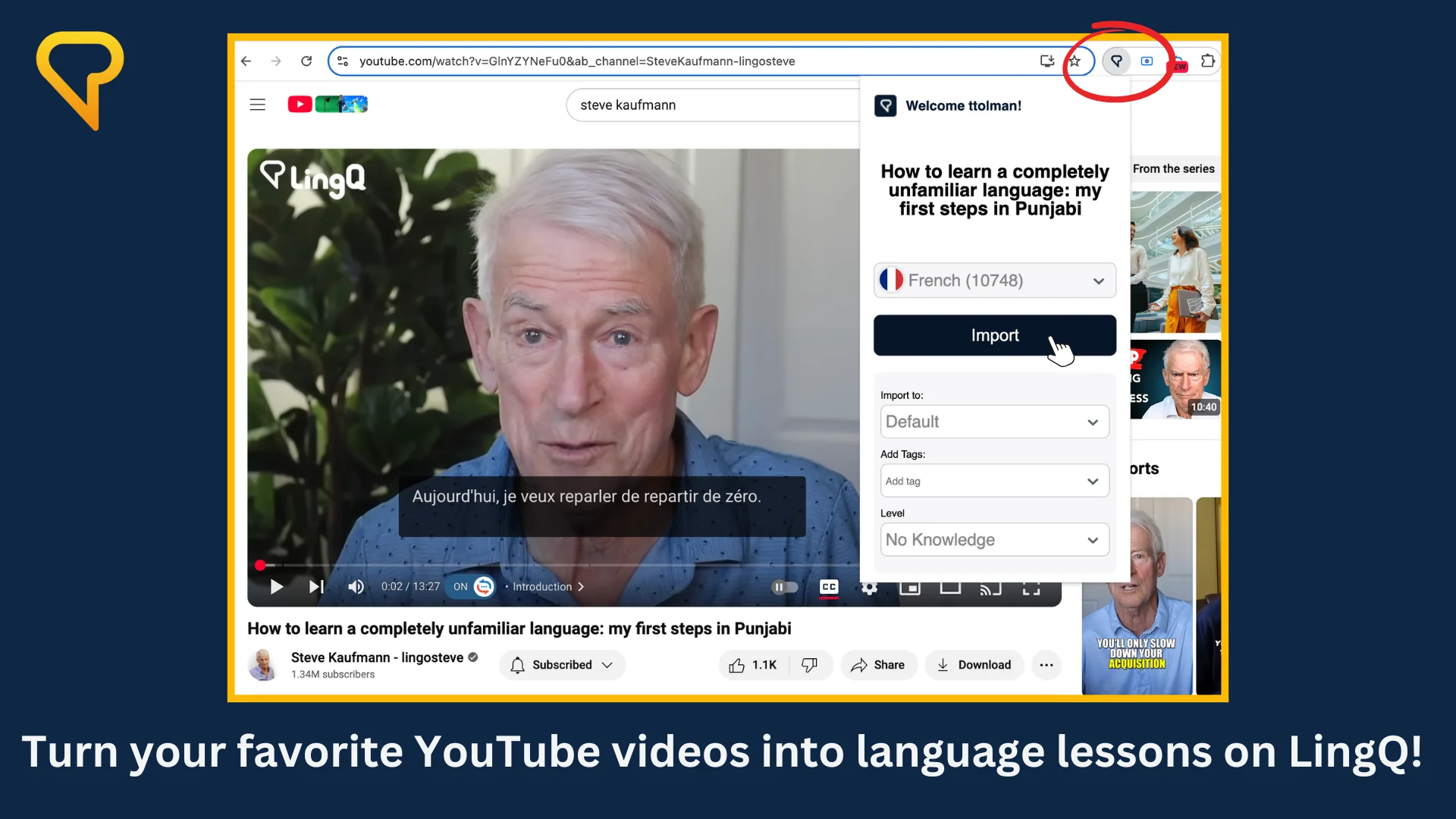Open Steve Kaufmann channel avatar
1456x819 pixels.
coord(263,665)
